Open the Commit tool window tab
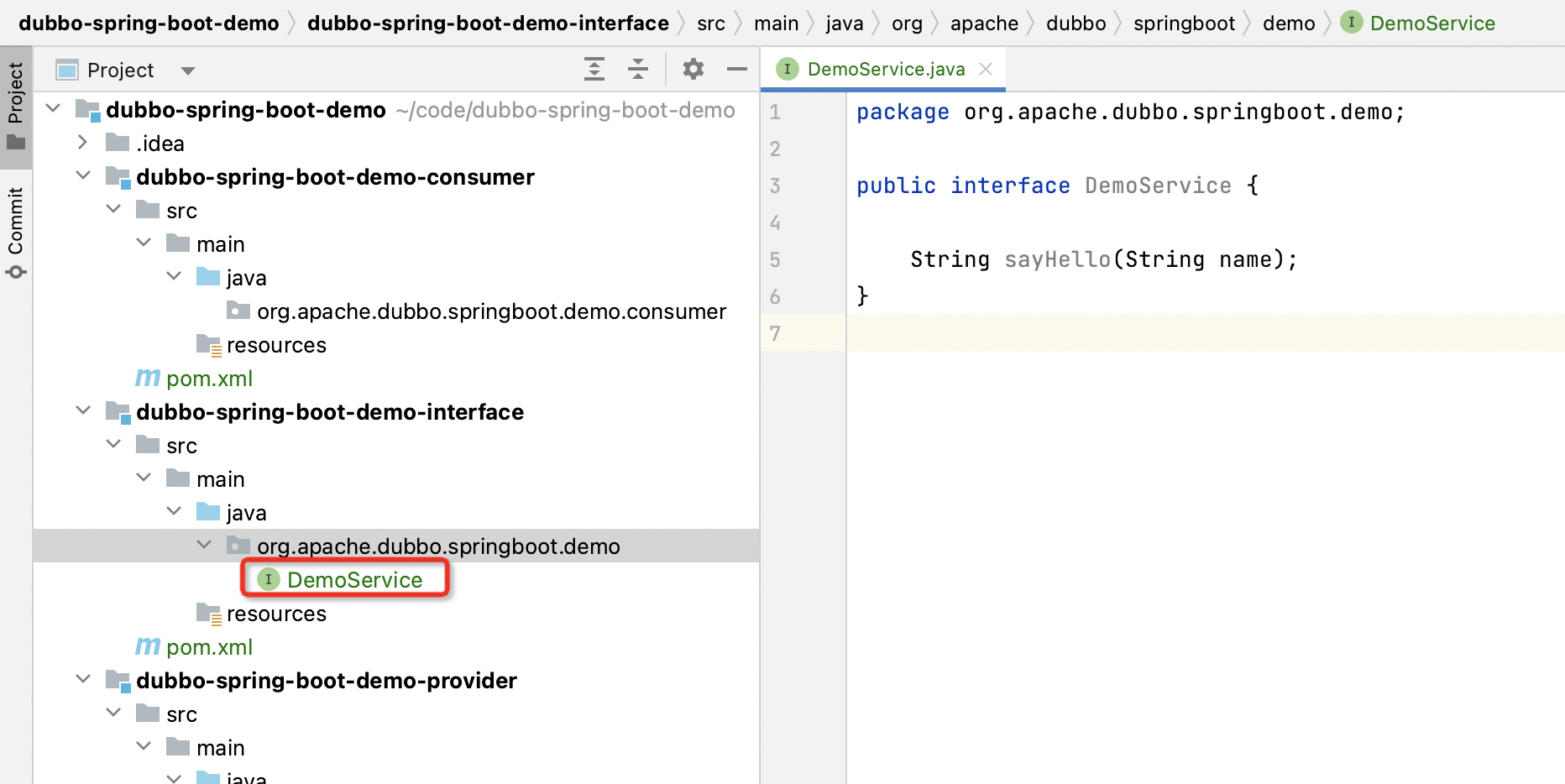Image resolution: width=1565 pixels, height=784 pixels. tap(16, 231)
